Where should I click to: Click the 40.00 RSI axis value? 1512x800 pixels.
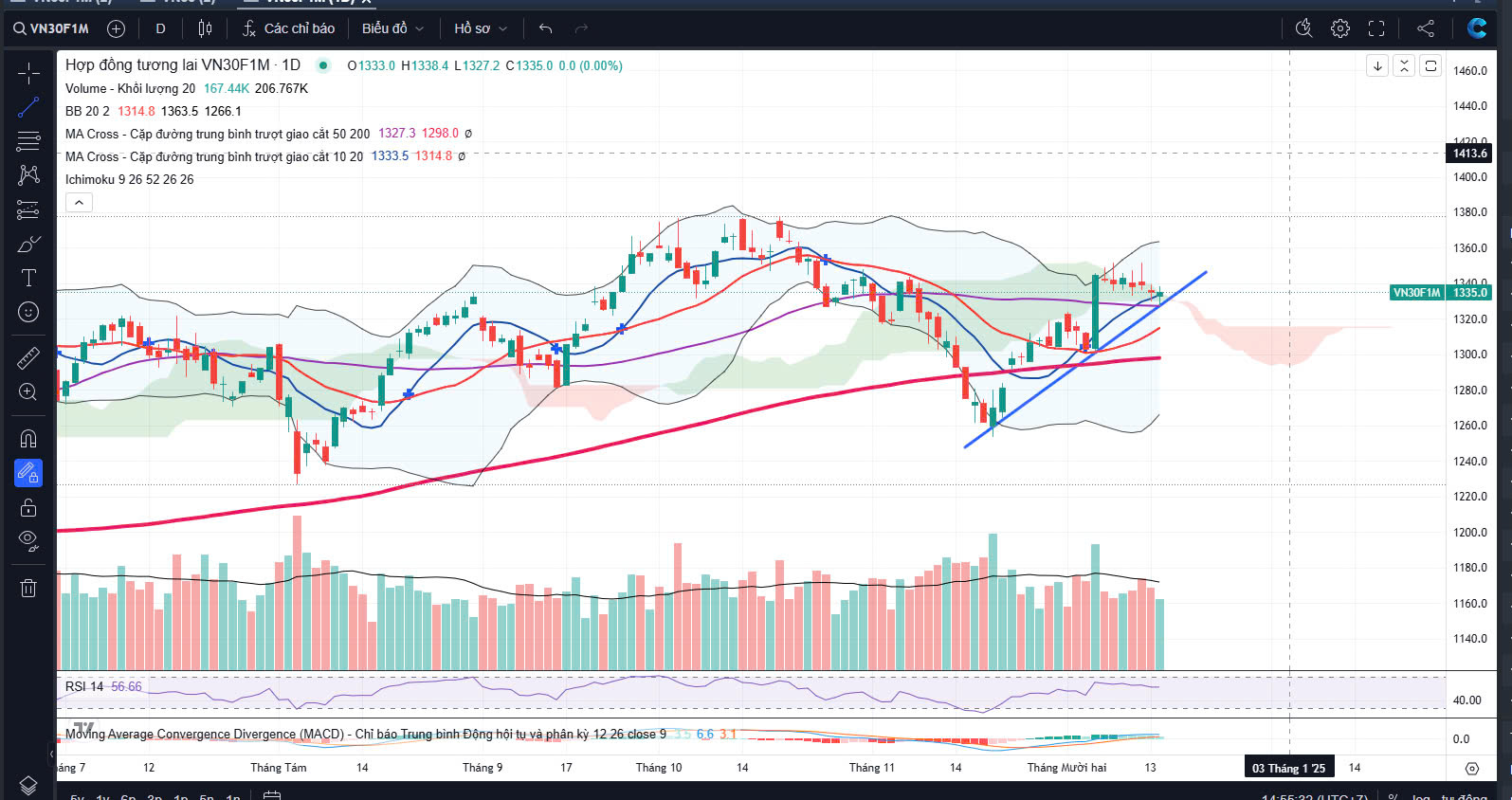click(1467, 700)
